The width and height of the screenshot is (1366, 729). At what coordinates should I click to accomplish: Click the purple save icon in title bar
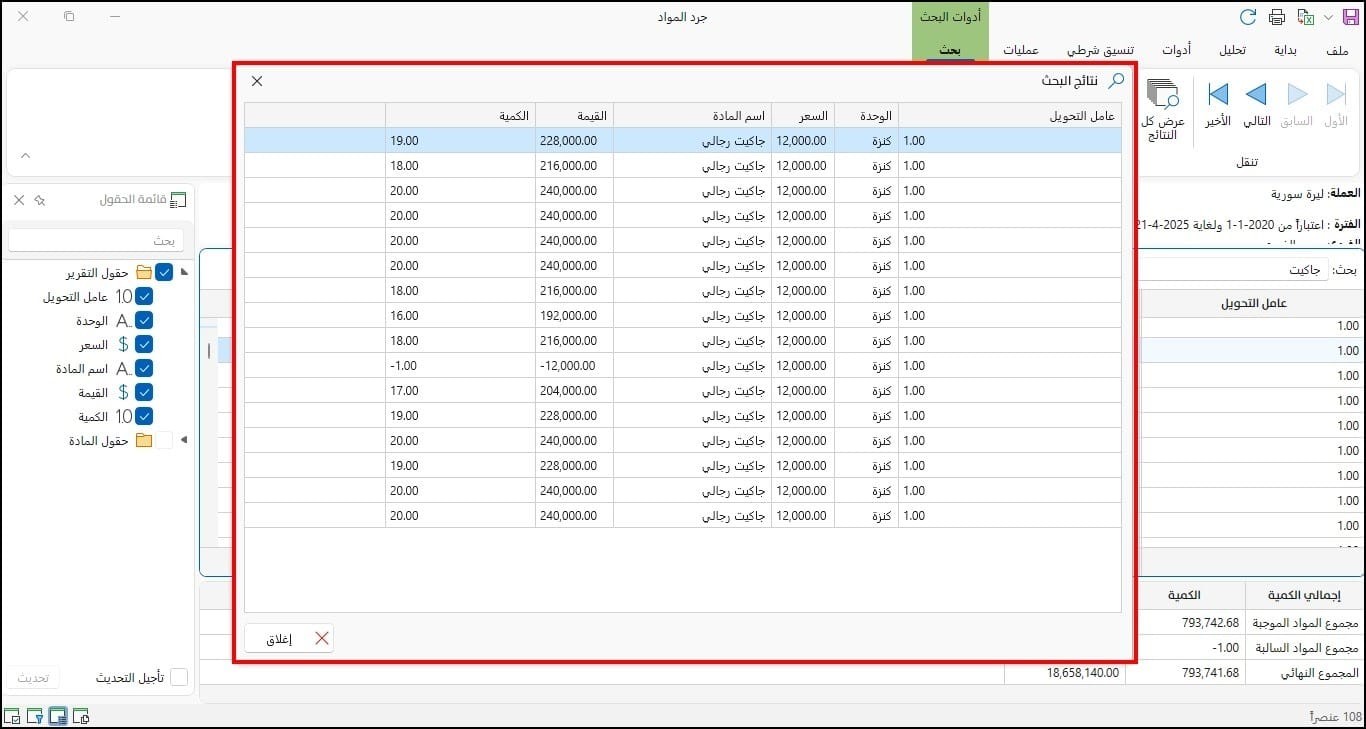click(x=1350, y=17)
